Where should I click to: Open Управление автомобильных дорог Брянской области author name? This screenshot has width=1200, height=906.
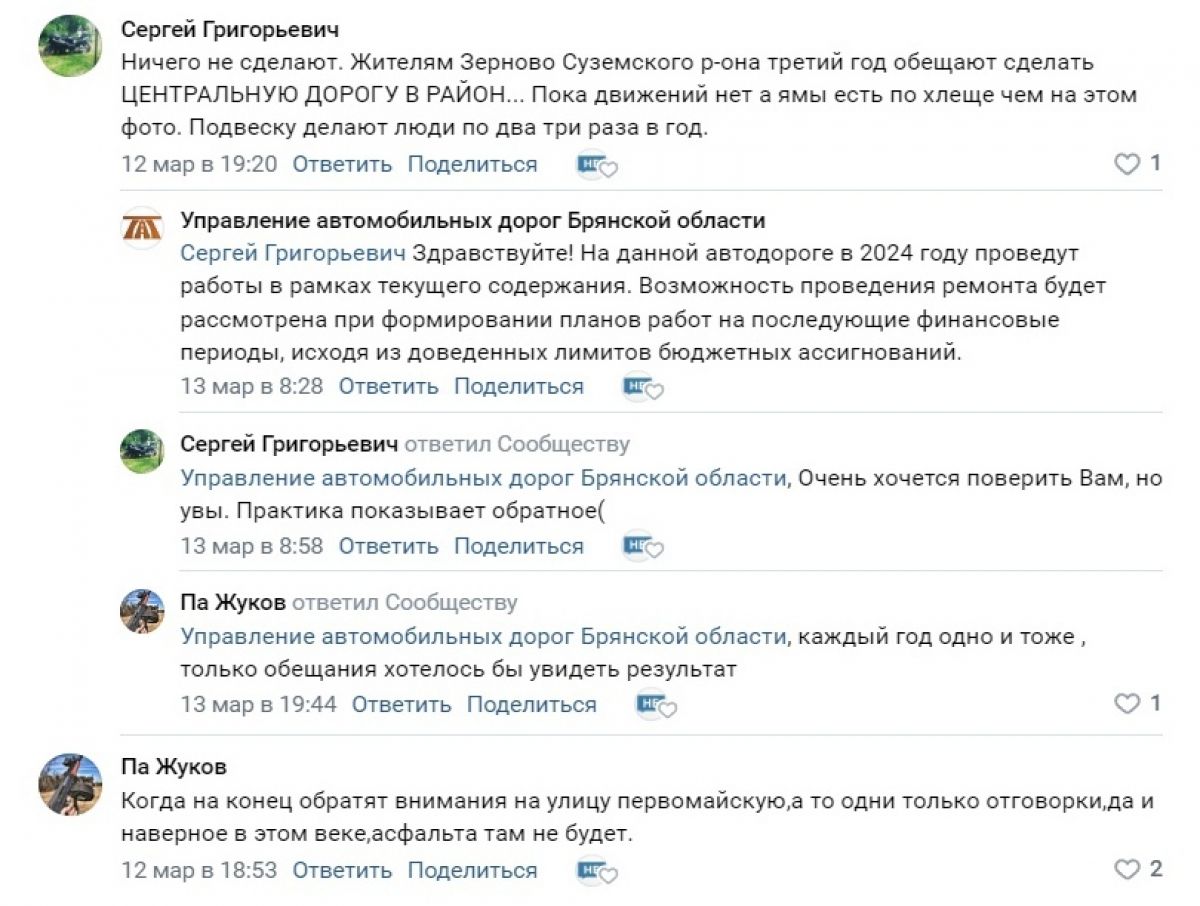[x=472, y=220]
